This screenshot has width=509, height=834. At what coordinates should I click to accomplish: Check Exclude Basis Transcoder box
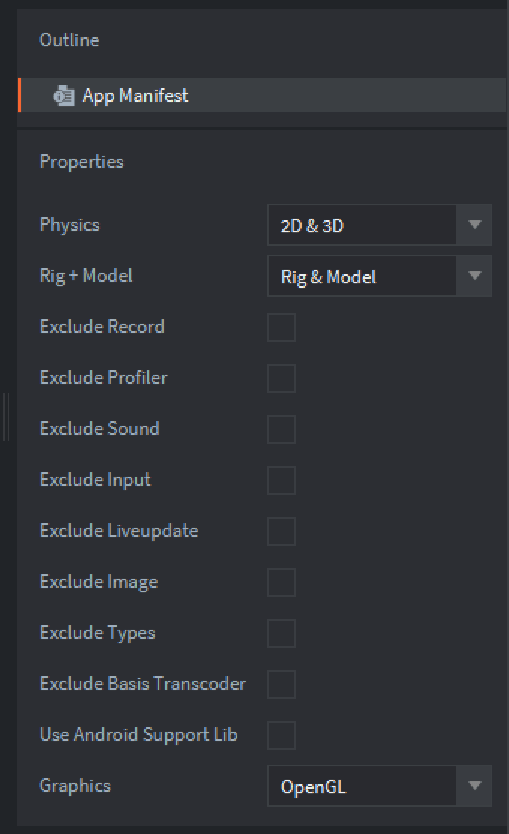click(281, 684)
